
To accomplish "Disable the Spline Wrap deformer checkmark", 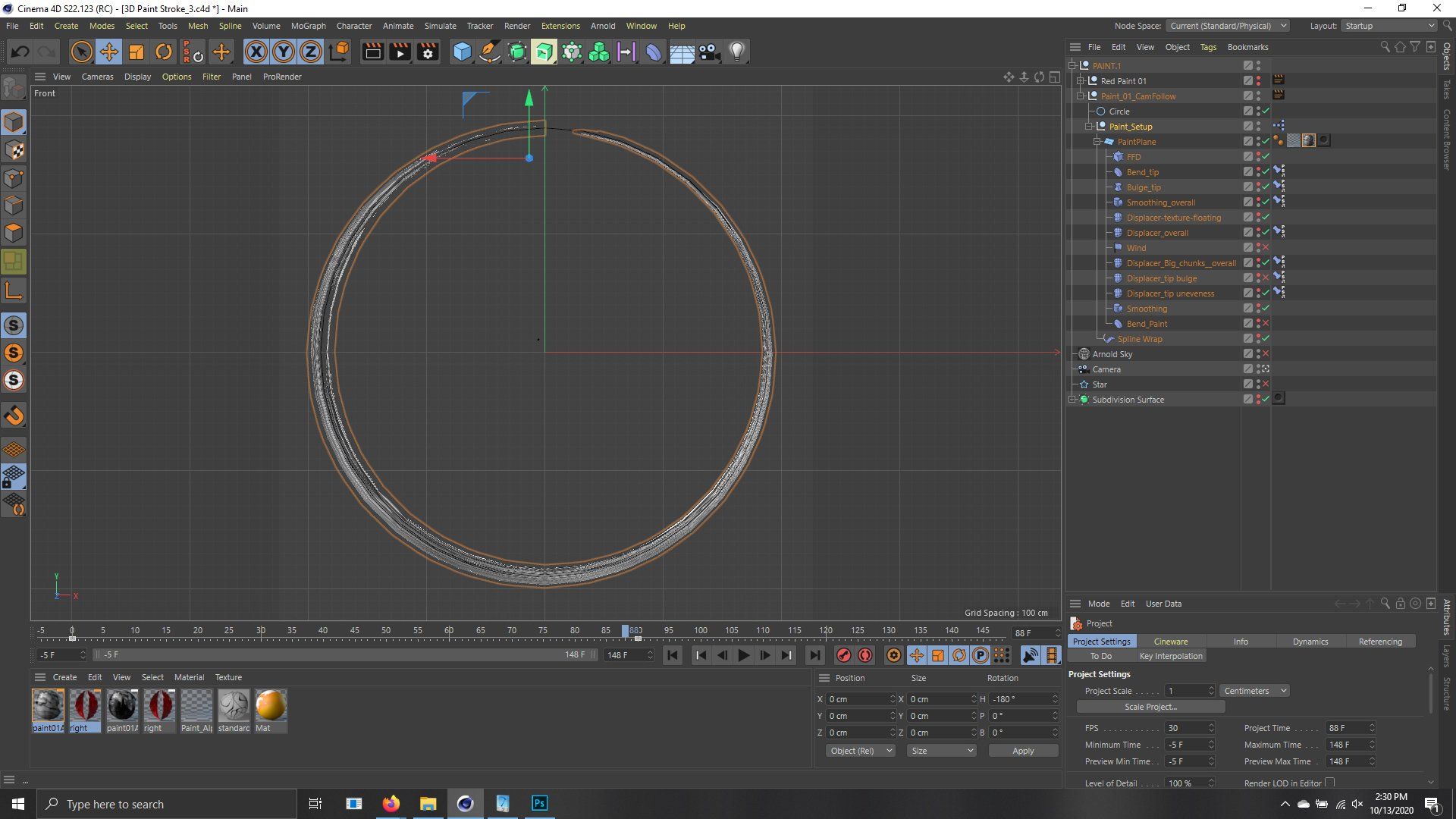I will click(1266, 339).
